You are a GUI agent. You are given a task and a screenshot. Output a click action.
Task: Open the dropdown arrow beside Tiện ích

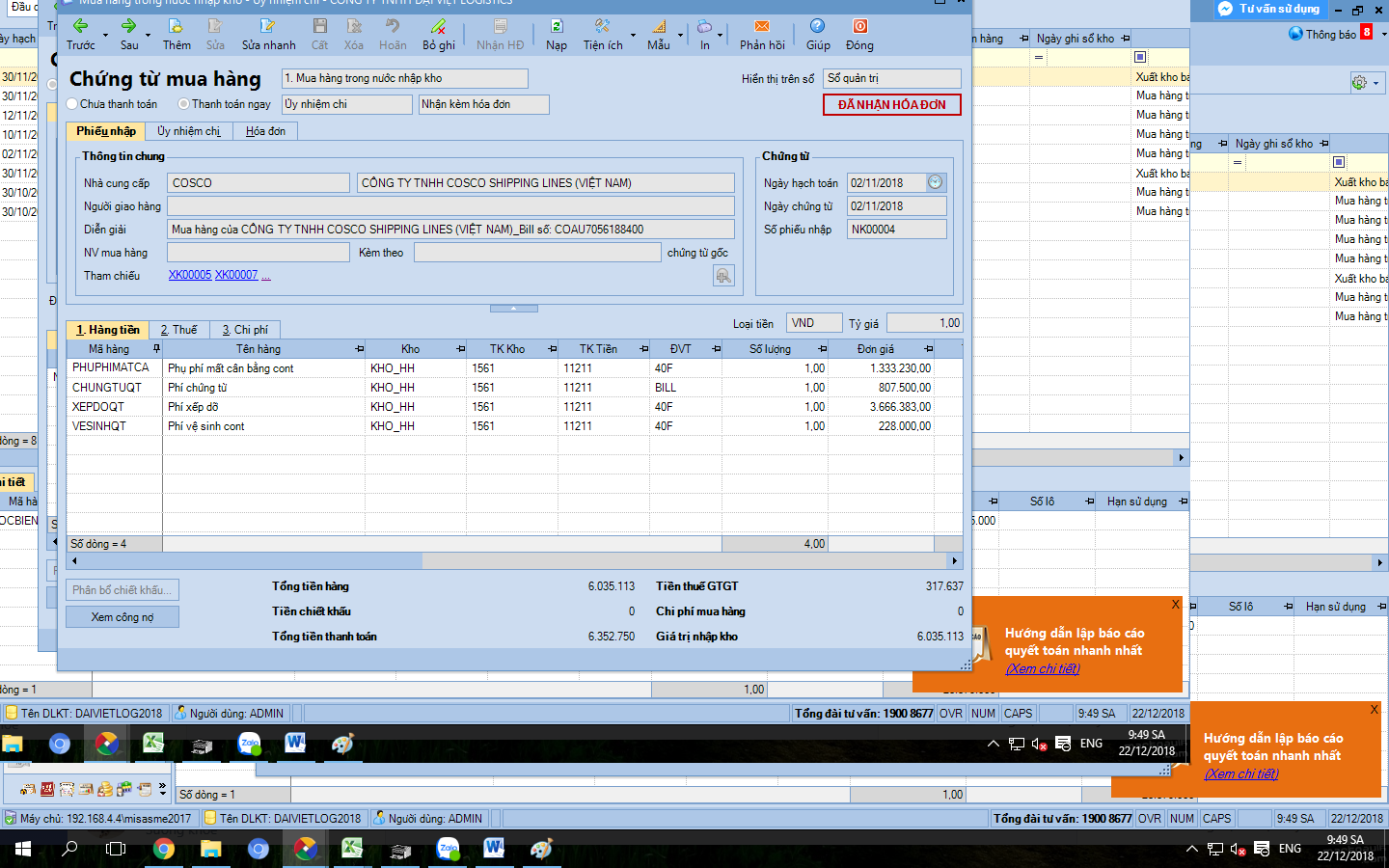click(x=633, y=36)
